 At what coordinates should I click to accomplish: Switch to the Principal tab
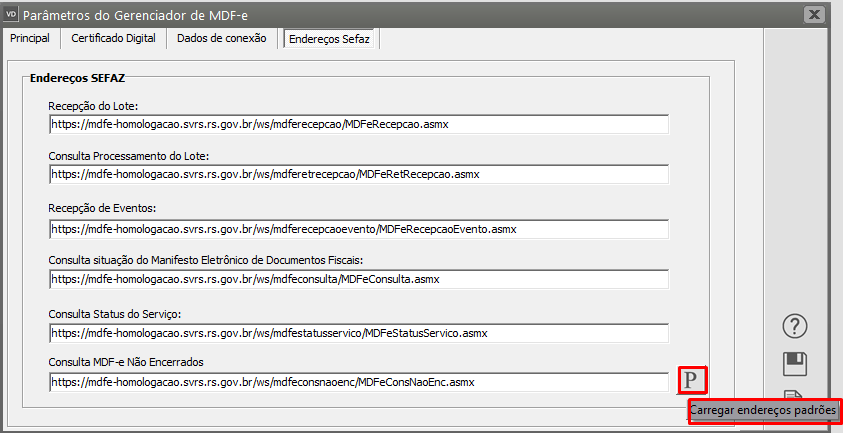[x=30, y=38]
